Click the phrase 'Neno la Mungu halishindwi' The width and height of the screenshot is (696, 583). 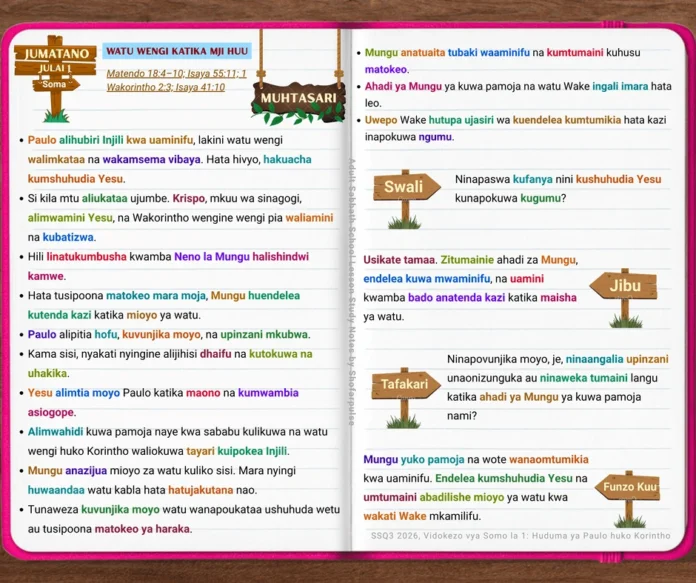coord(241,257)
